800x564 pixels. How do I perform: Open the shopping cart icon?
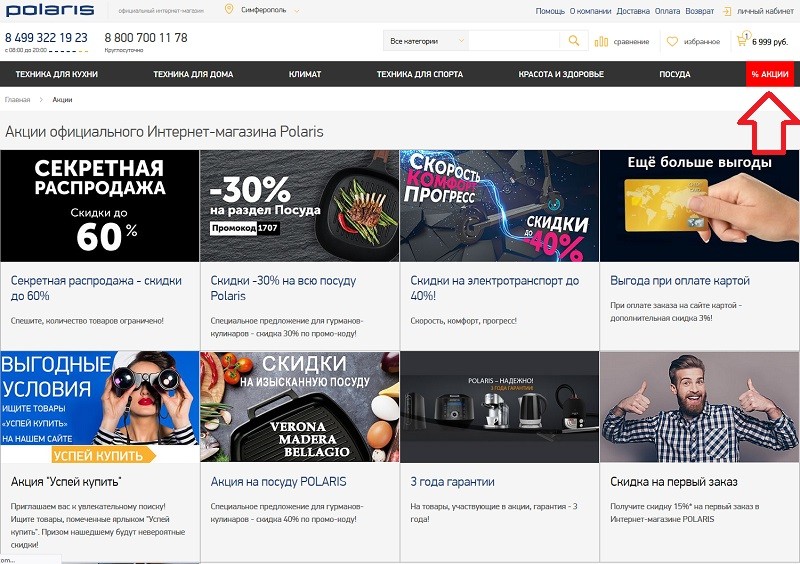742,41
